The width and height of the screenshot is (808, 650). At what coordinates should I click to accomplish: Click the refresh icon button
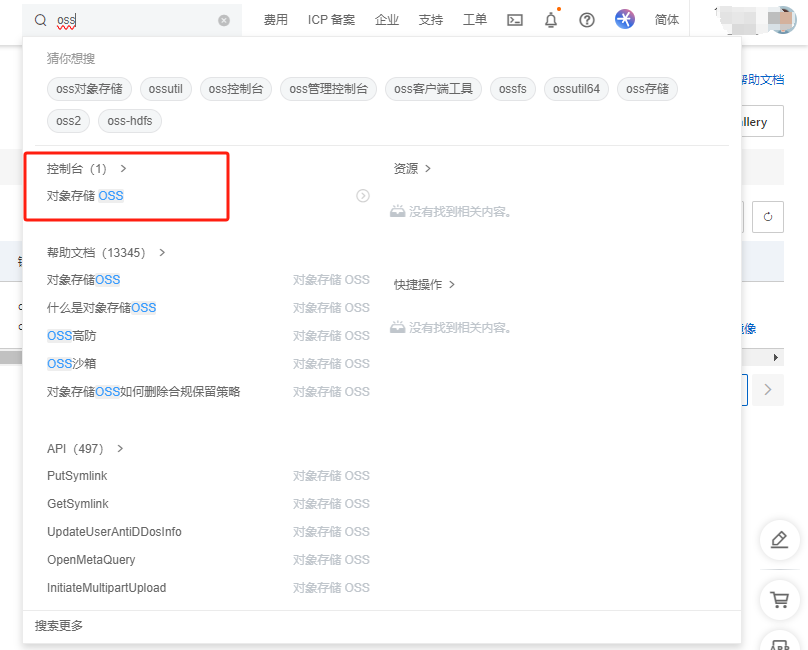(x=768, y=217)
